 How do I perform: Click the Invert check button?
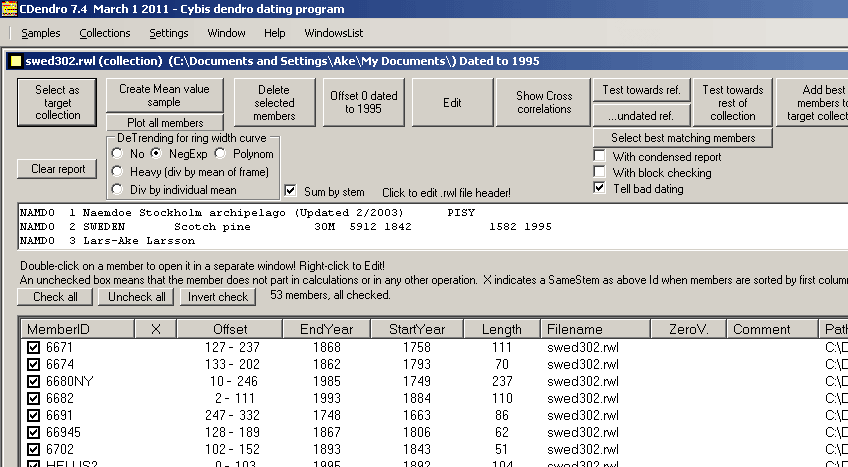click(x=218, y=297)
